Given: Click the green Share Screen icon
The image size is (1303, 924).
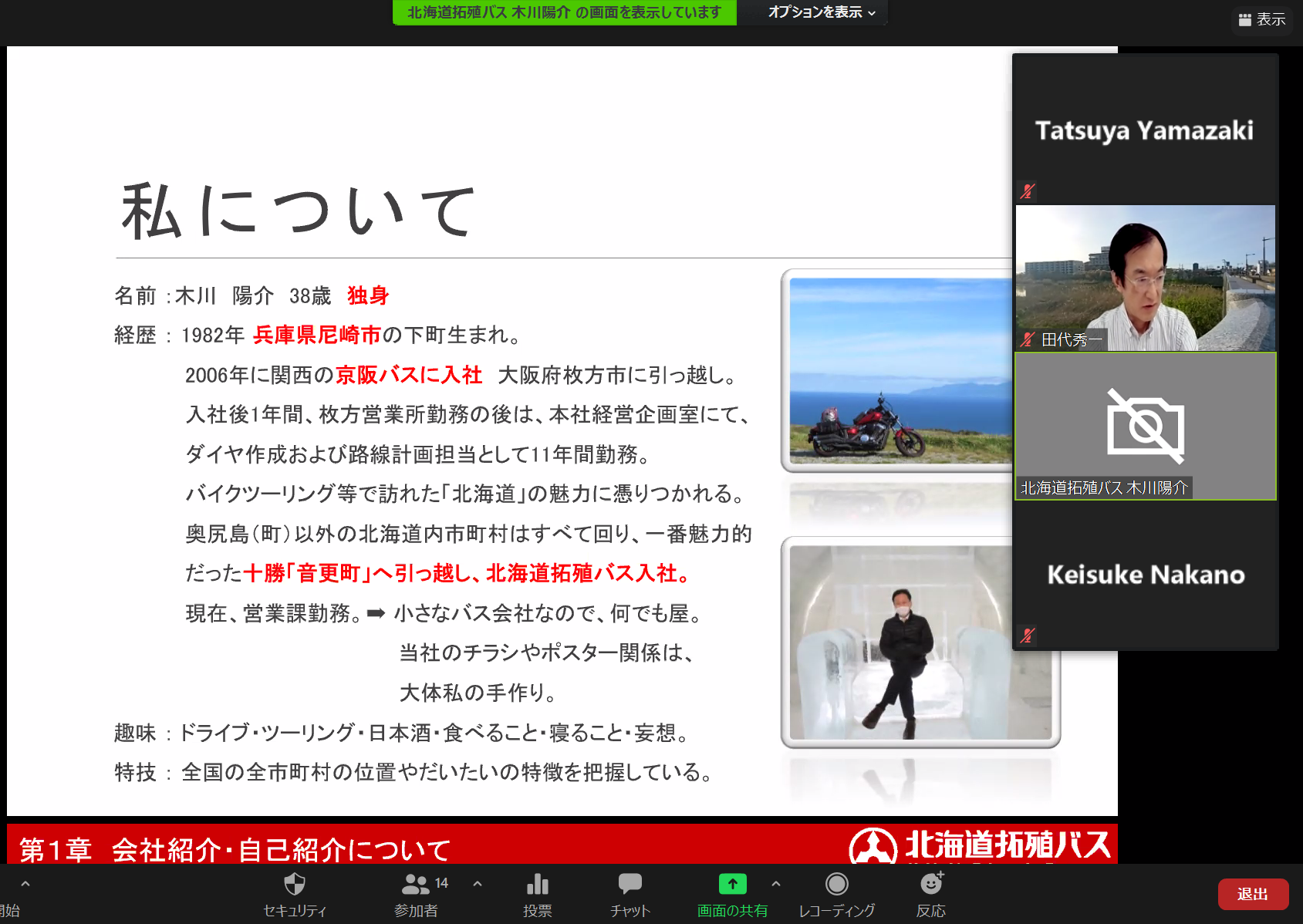Looking at the screenshot, I should (732, 884).
